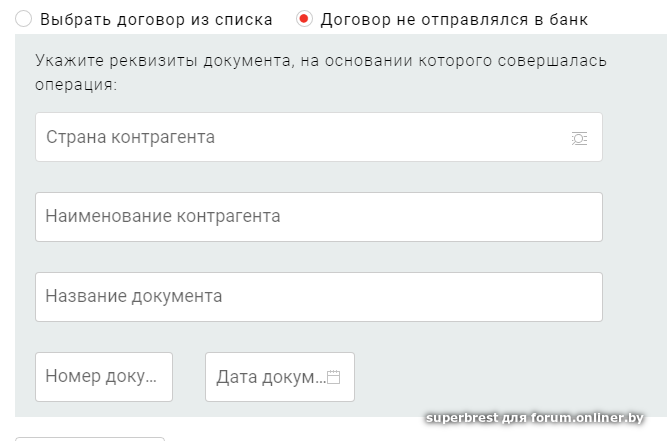Viewport: 667px width, 441px height.
Task: Open the calendar icon in Дата документа
Action: pyautogui.click(x=334, y=378)
